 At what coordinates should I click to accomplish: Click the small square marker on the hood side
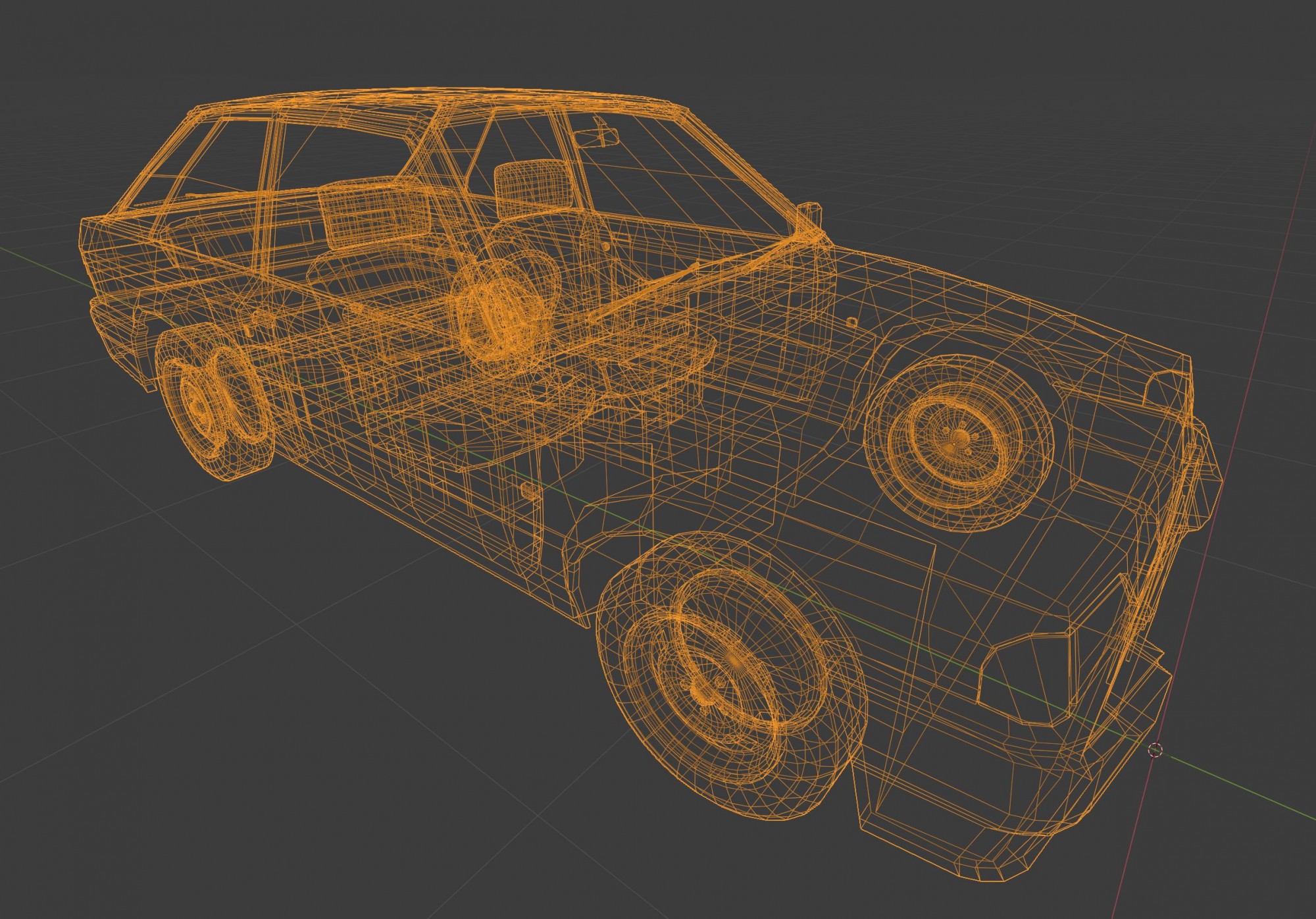852,322
